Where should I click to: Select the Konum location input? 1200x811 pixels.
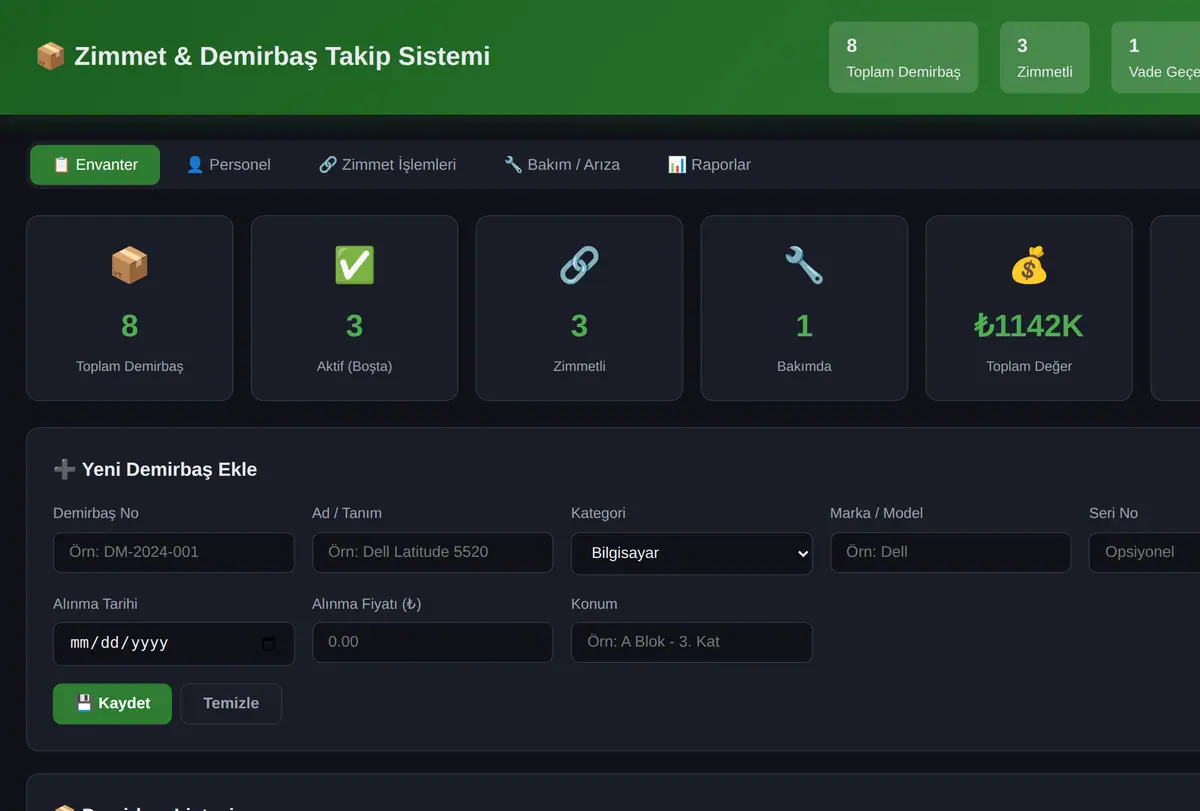click(x=692, y=642)
